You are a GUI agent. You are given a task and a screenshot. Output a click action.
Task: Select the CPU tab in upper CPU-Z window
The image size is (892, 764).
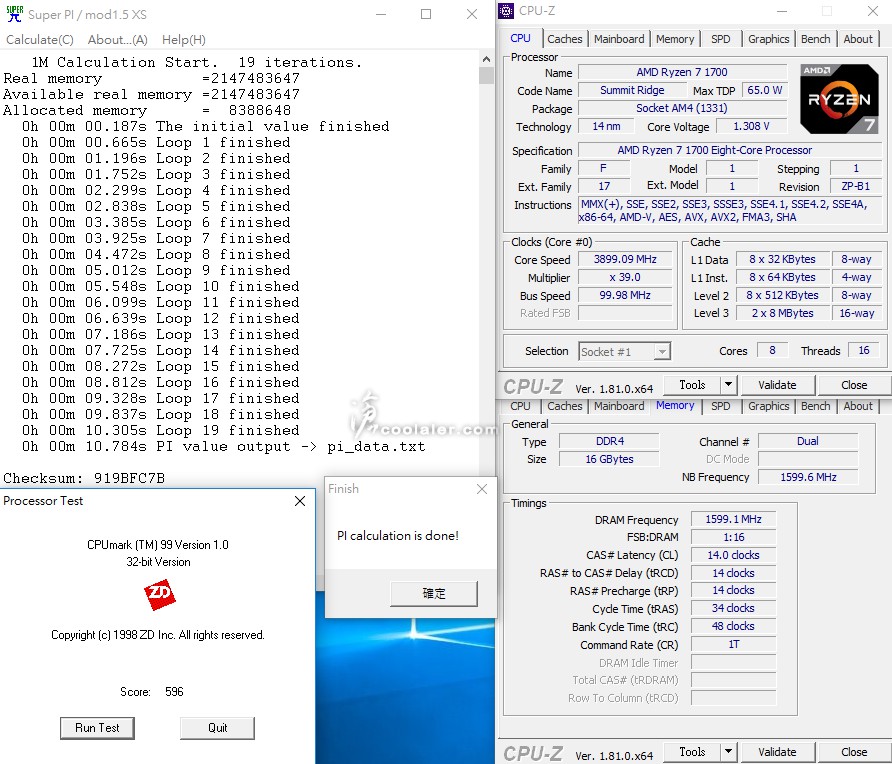tap(521, 38)
